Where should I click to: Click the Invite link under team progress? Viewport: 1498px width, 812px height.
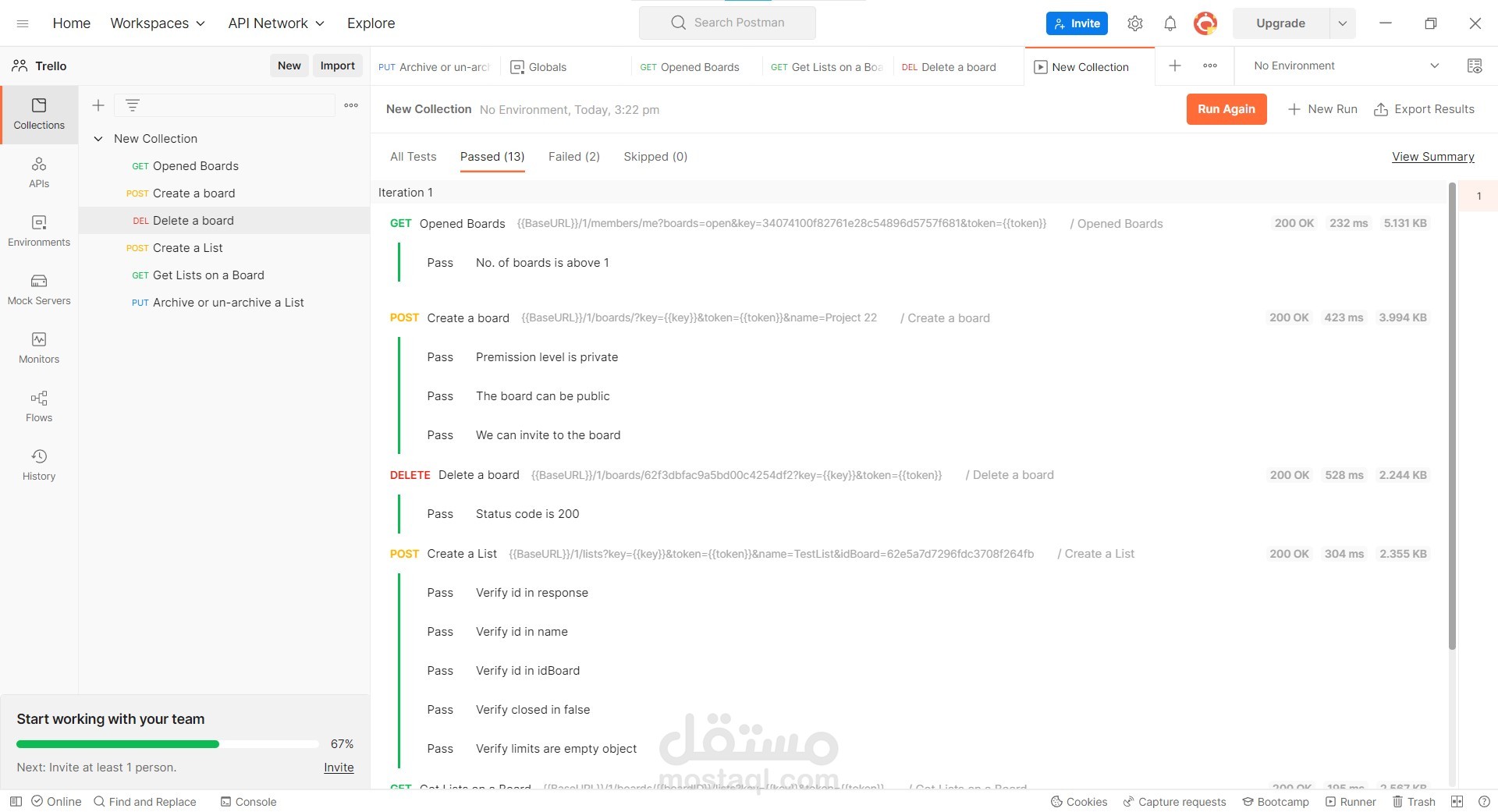click(x=339, y=768)
